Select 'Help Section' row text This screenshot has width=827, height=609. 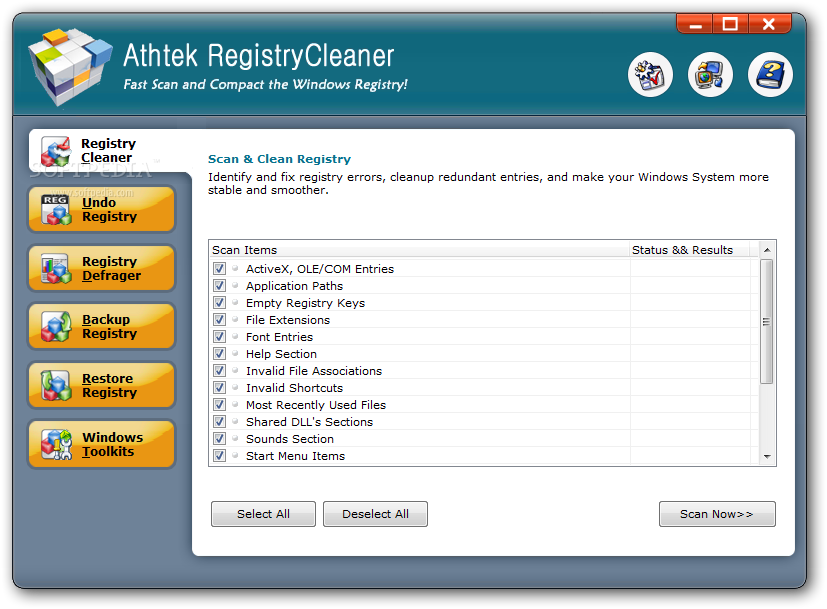[x=281, y=354]
